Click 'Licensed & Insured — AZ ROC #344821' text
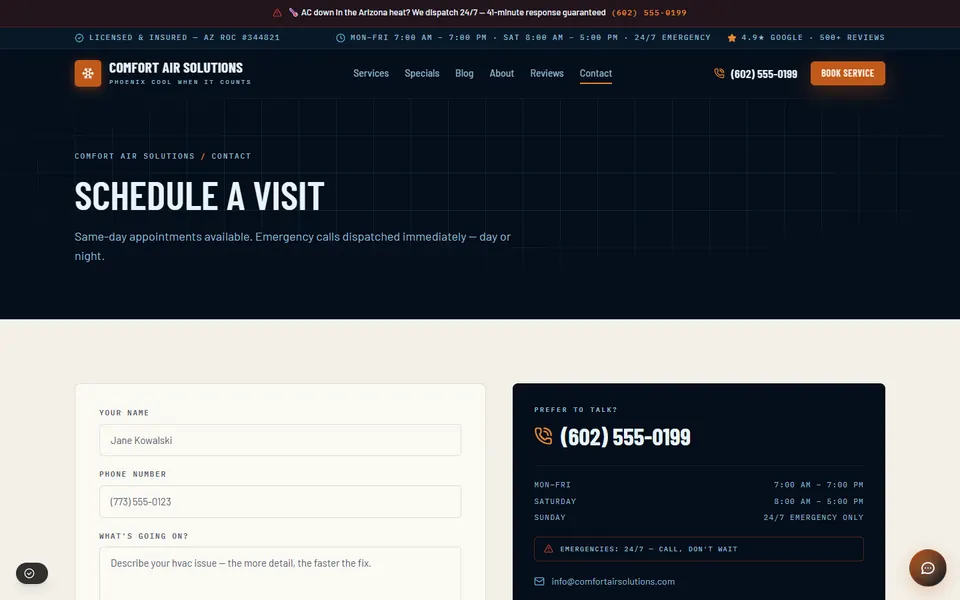Viewport: 960px width, 600px height. (x=184, y=38)
